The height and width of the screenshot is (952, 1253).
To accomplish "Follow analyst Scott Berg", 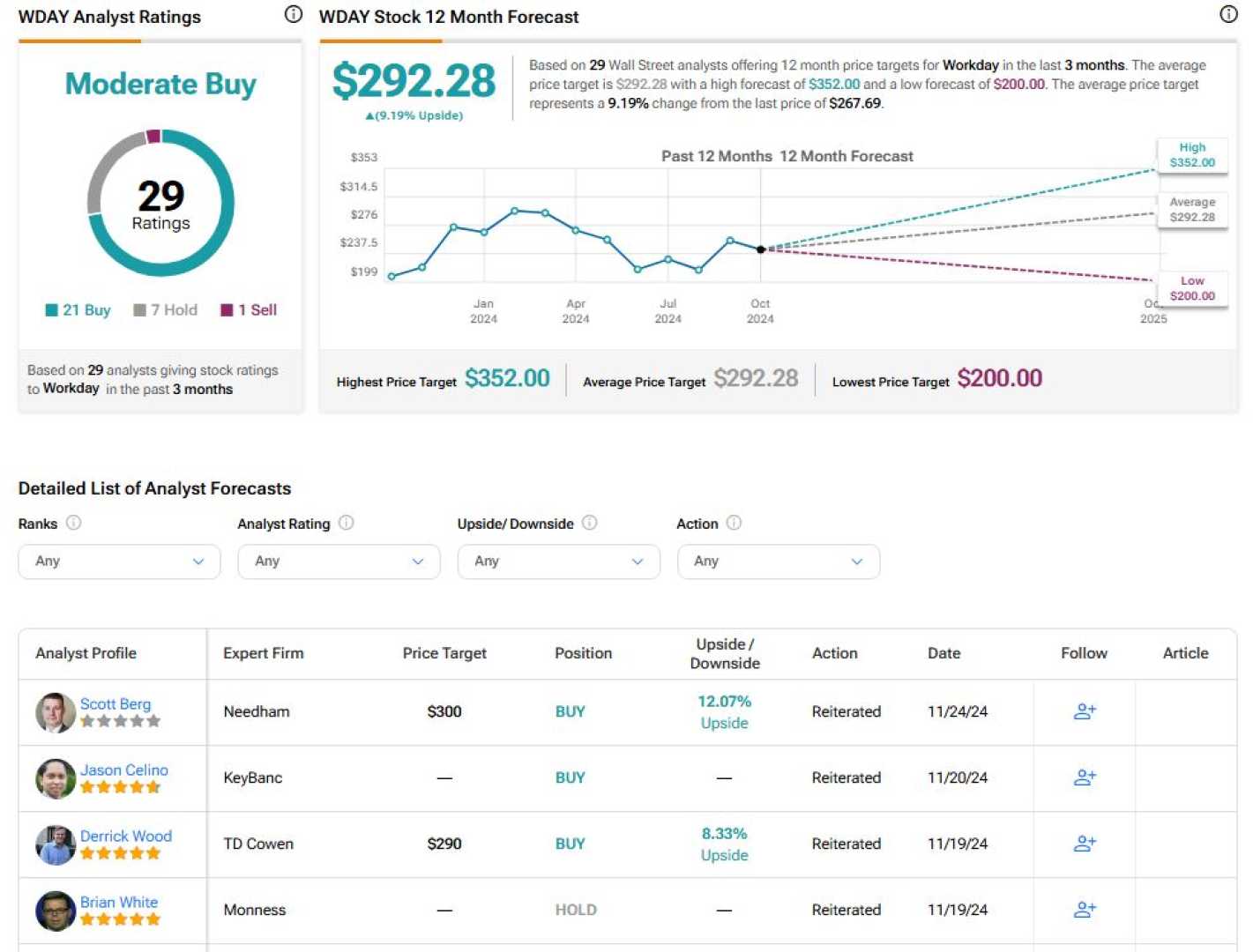I will pos(1085,711).
